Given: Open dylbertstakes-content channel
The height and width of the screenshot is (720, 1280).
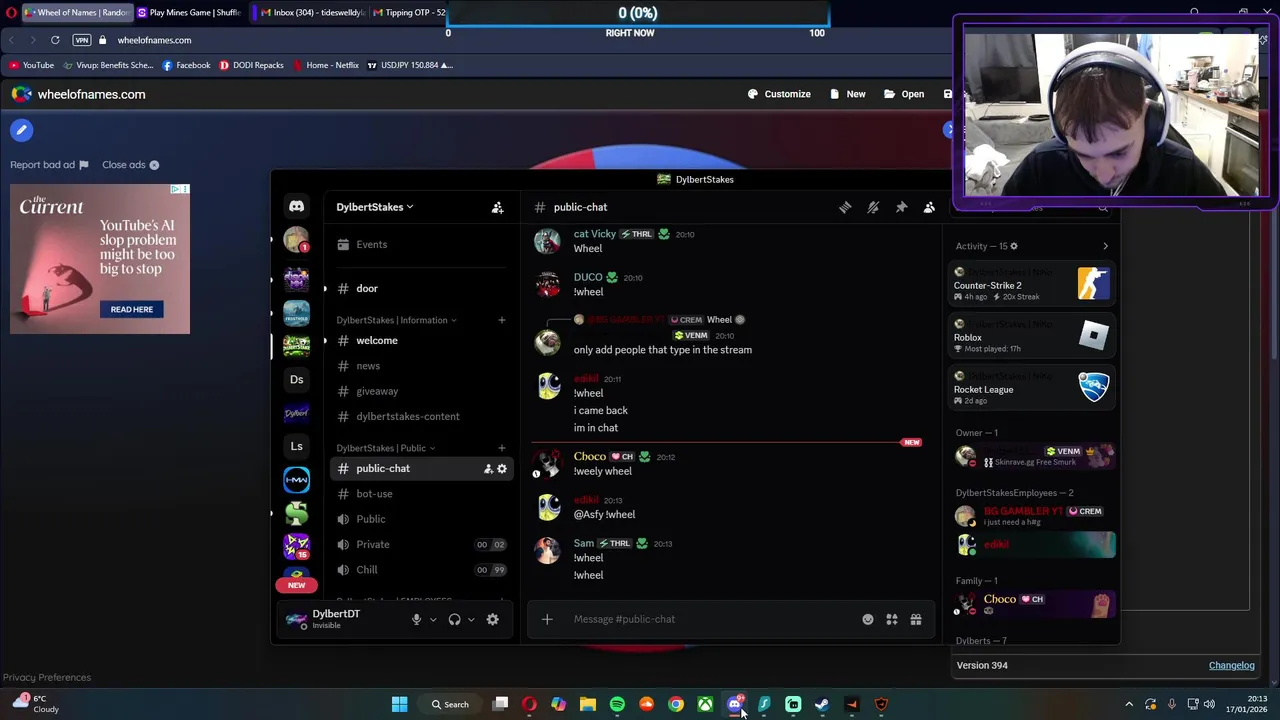Looking at the screenshot, I should 420,416.
